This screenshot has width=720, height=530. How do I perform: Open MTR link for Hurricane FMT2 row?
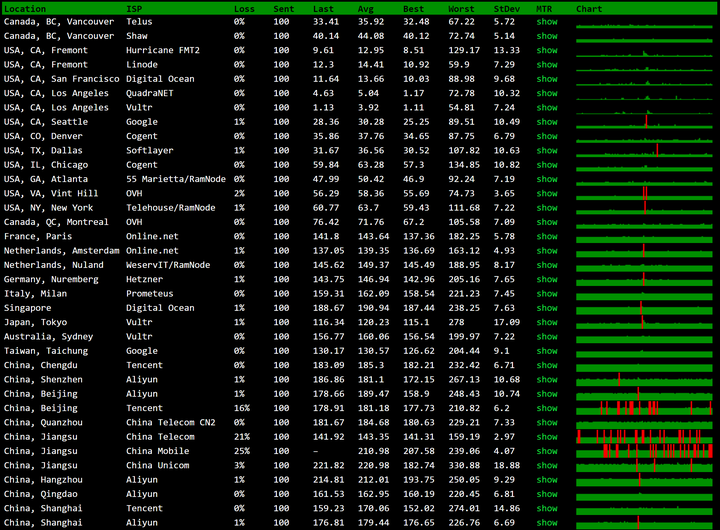(x=547, y=50)
